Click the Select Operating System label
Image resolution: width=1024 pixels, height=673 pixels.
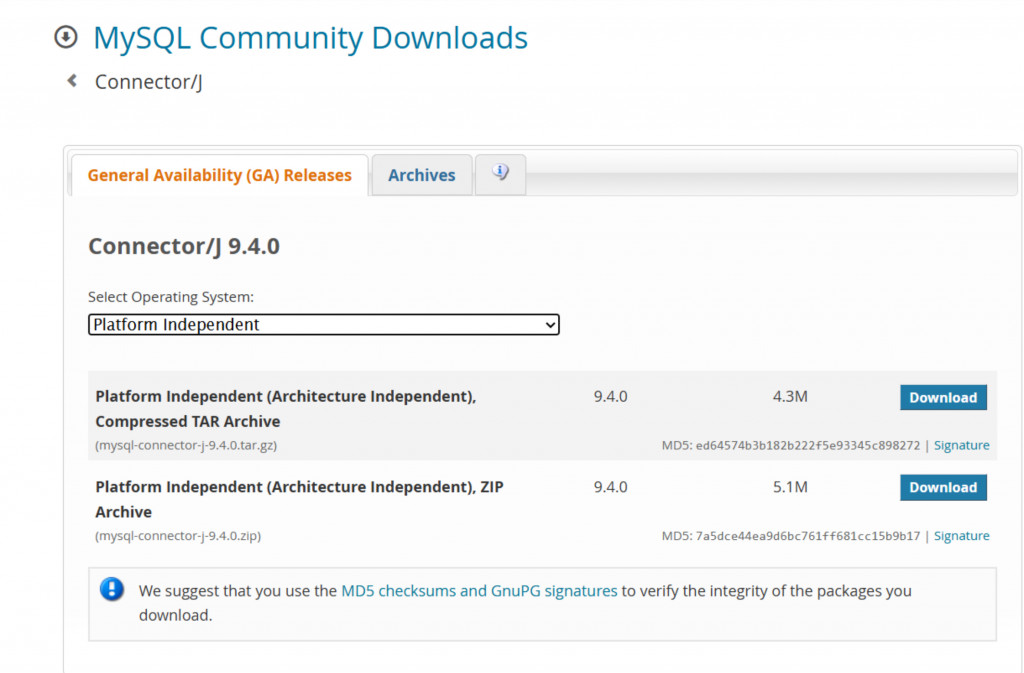(171, 297)
